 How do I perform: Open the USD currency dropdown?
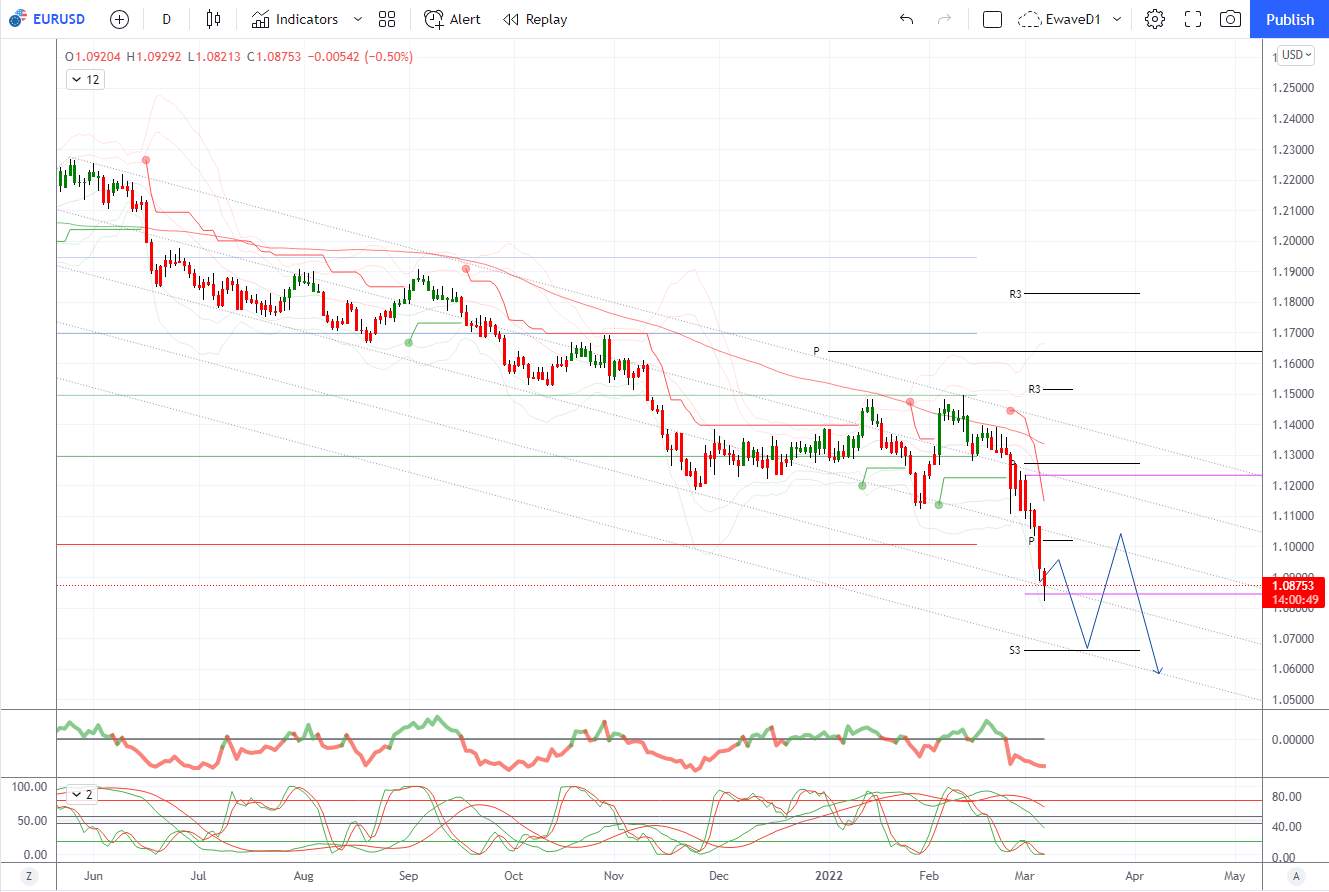1297,55
